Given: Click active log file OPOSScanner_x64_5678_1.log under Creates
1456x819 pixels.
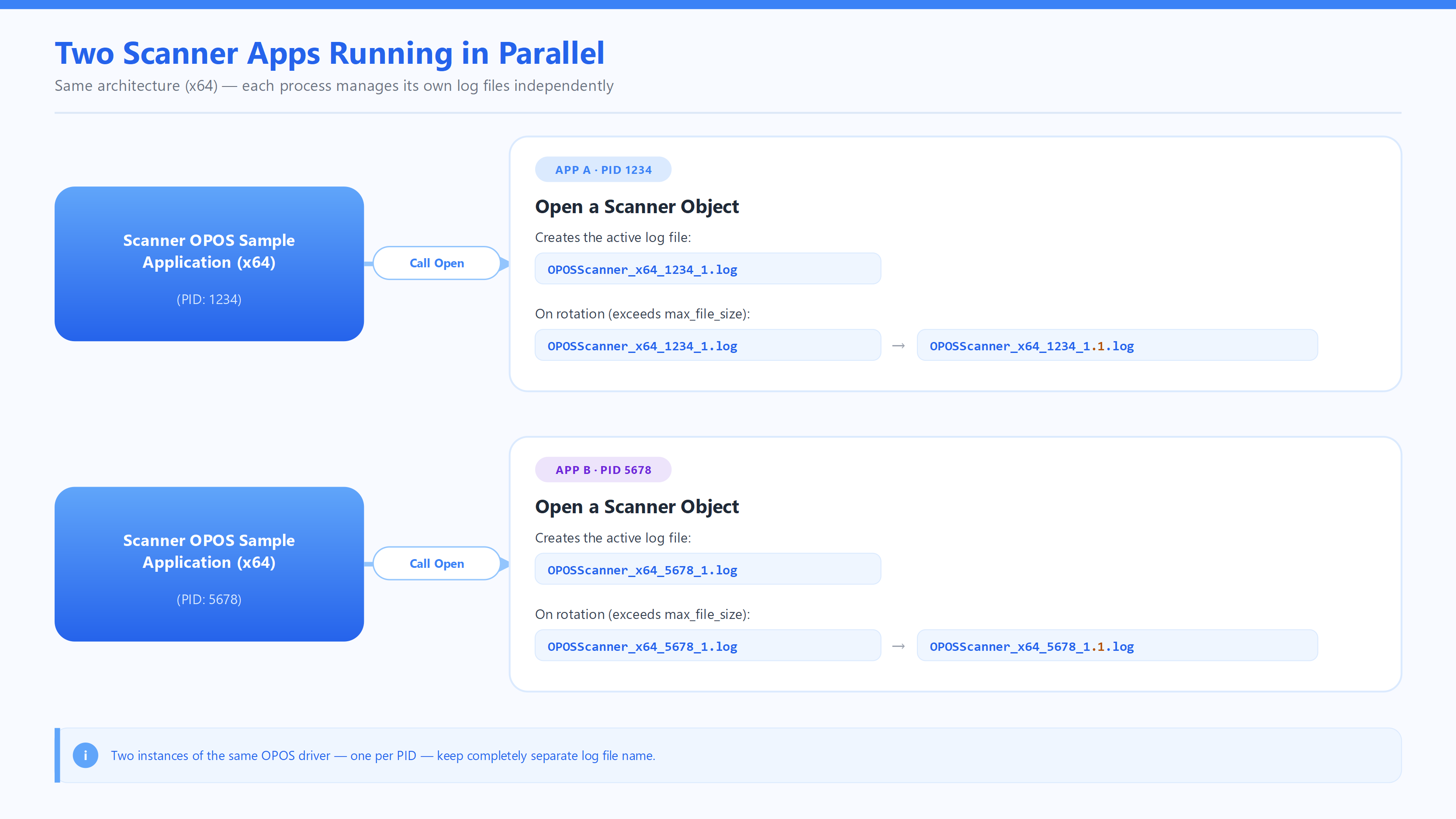Looking at the screenshot, I should pos(708,569).
